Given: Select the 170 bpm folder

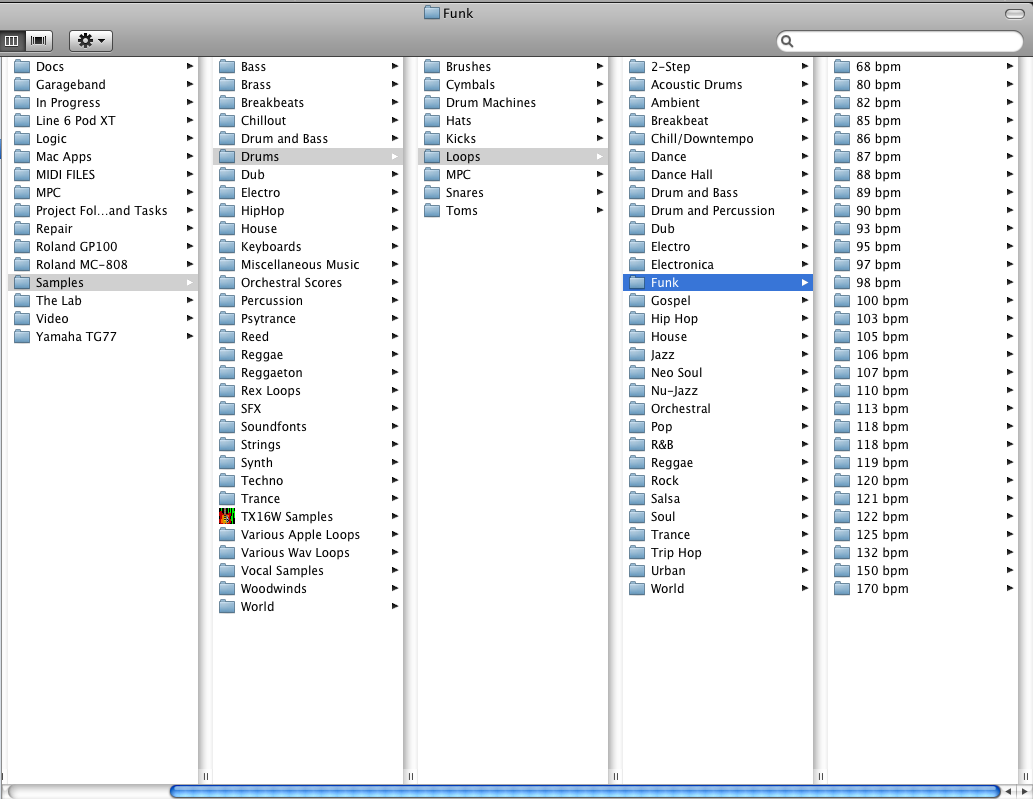Looking at the screenshot, I should point(881,589).
